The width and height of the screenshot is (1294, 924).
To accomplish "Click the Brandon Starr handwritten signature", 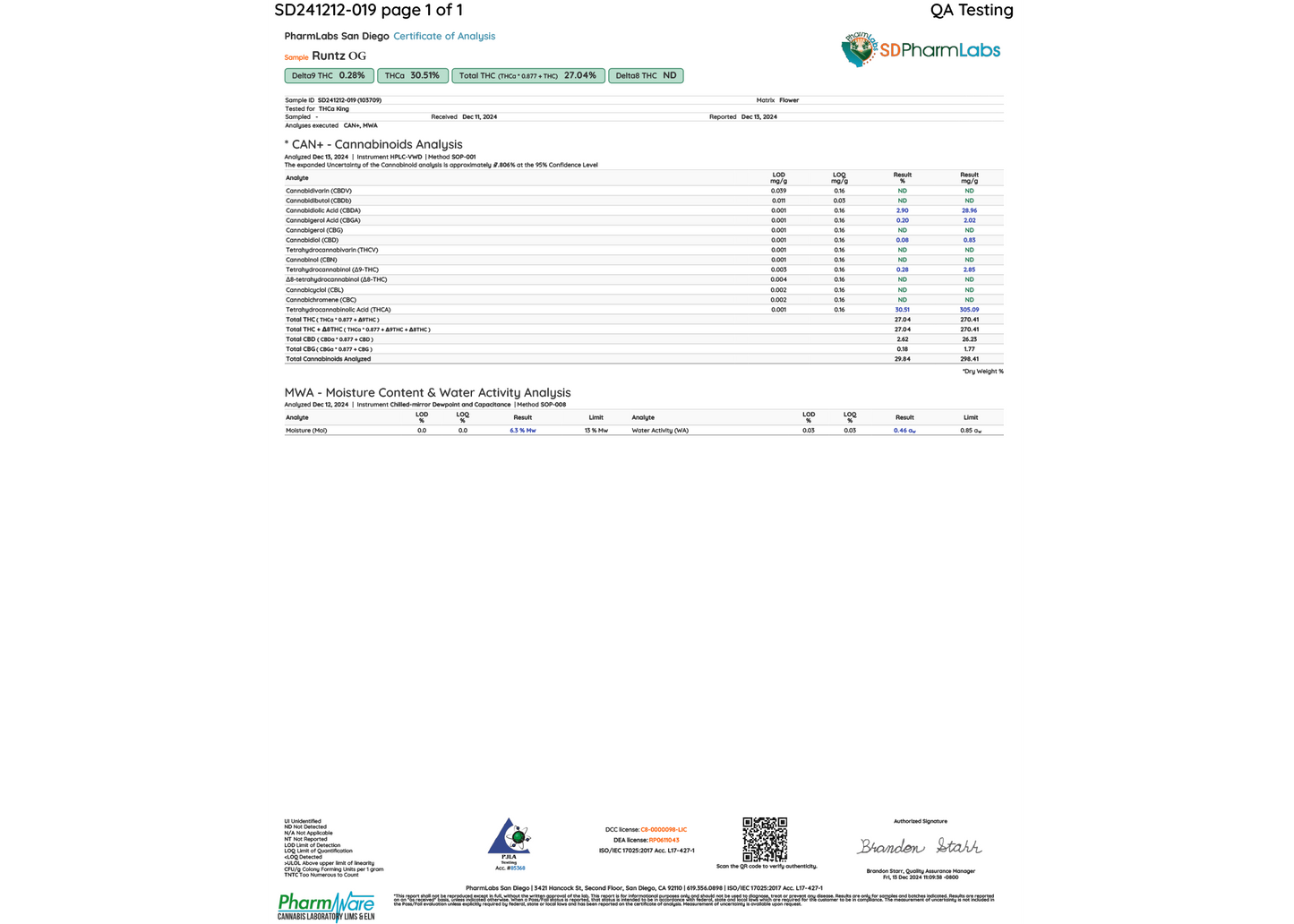I will click(920, 846).
